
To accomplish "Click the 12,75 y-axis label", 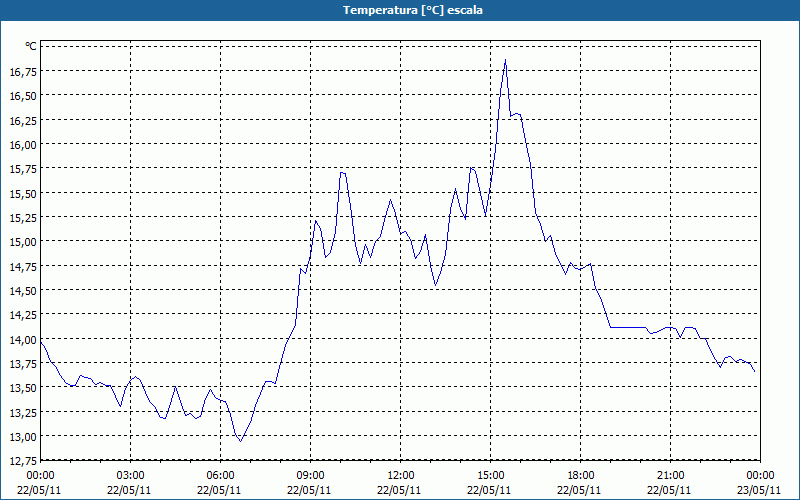I will pyautogui.click(x=23, y=461).
